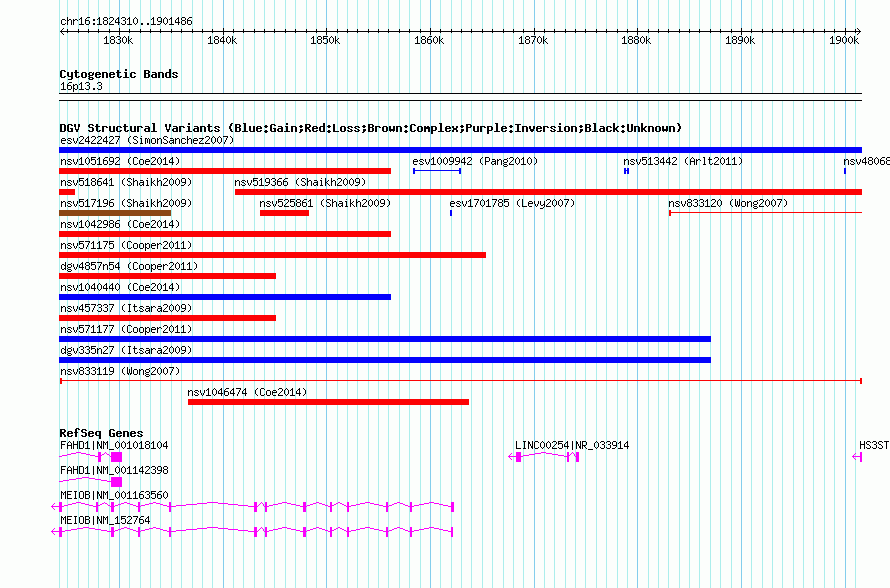
Task: Click the ruler's left arrowhead
Action: pyautogui.click(x=62, y=32)
